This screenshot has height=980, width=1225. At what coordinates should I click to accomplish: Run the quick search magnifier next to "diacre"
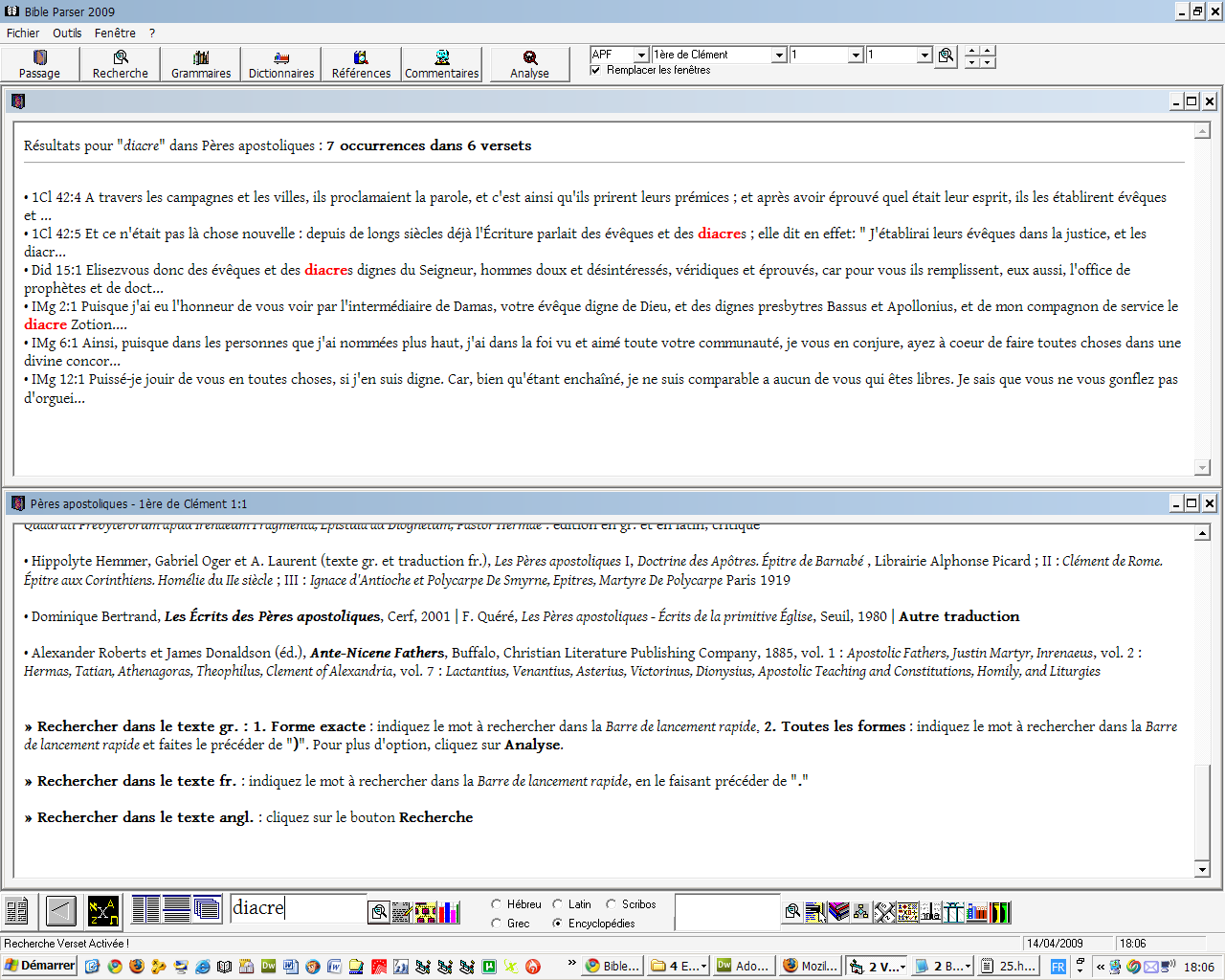[379, 911]
